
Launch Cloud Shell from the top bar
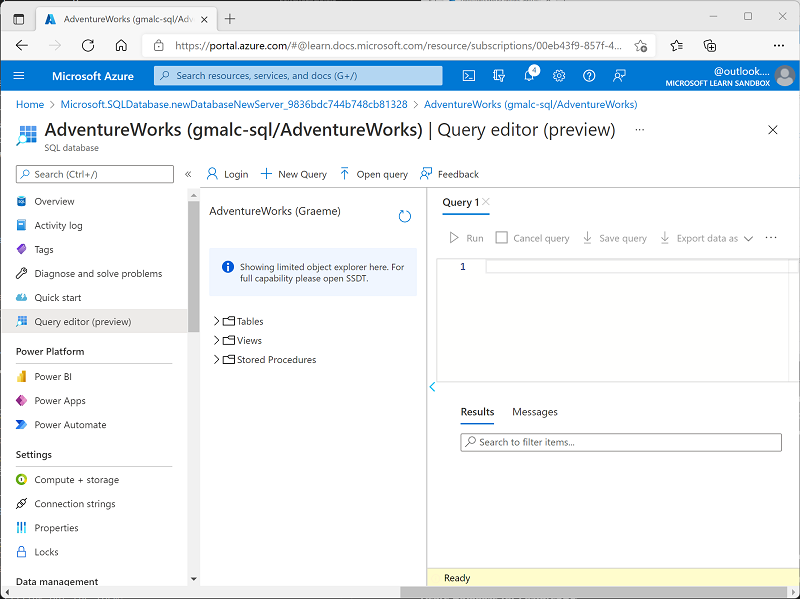[468, 76]
